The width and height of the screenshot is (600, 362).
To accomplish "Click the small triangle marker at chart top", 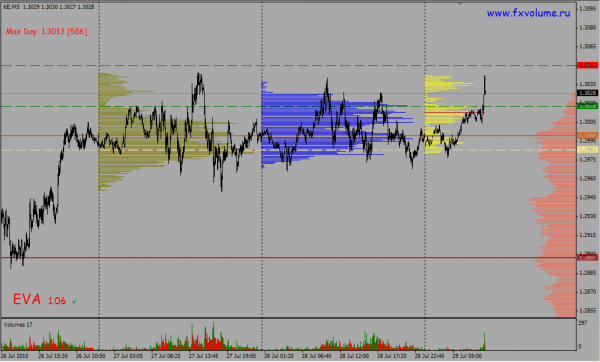I will pos(460,3).
